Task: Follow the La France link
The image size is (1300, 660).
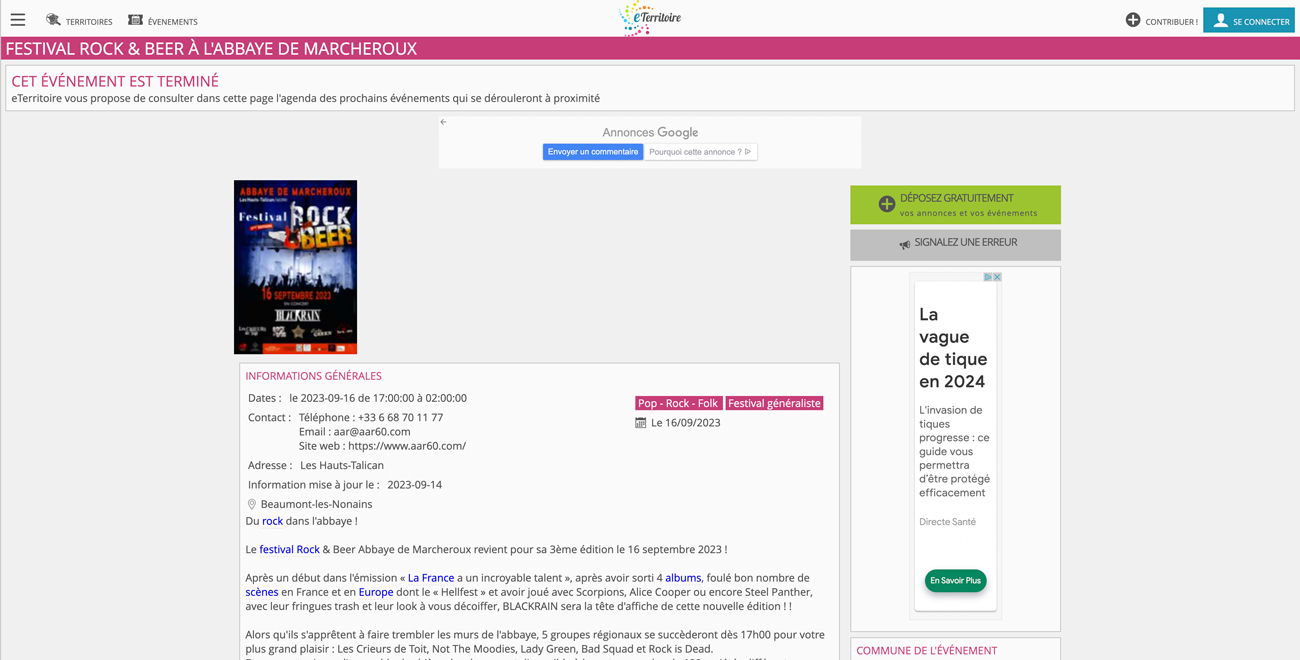Action: pos(431,578)
